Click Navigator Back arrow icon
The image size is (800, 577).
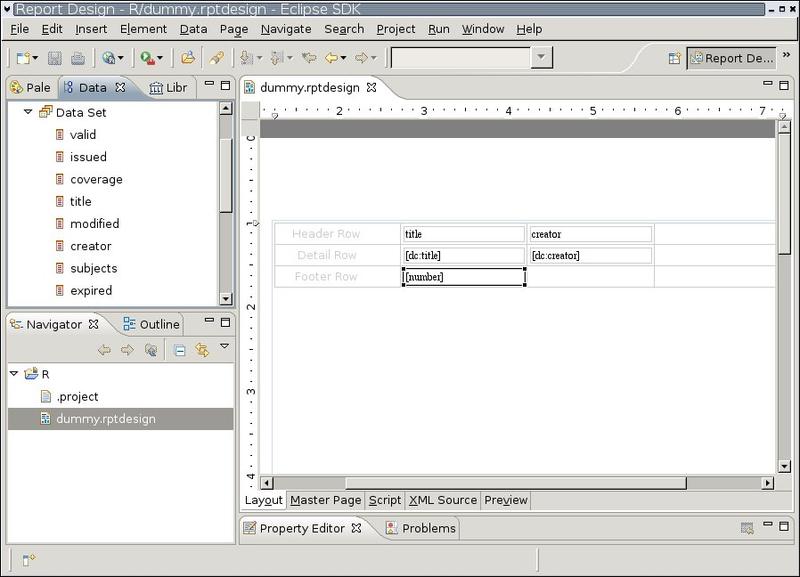coord(104,350)
